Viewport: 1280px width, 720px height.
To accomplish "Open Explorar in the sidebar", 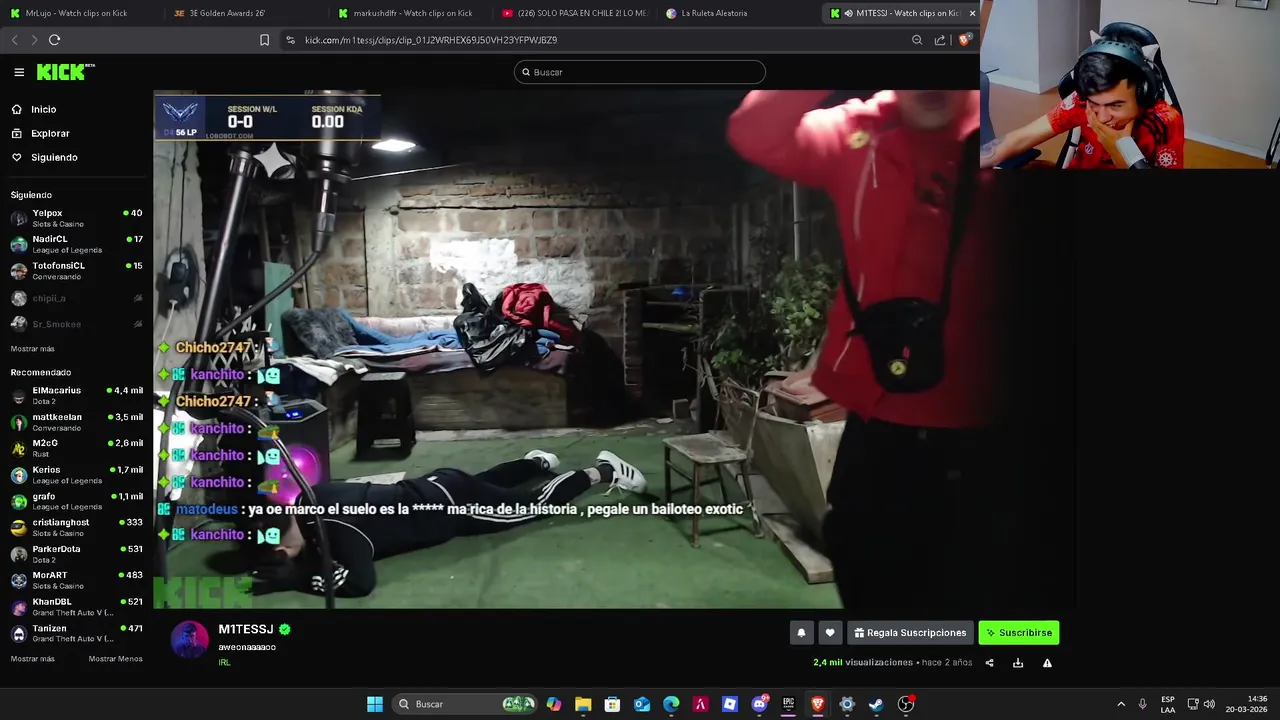I will 50,133.
